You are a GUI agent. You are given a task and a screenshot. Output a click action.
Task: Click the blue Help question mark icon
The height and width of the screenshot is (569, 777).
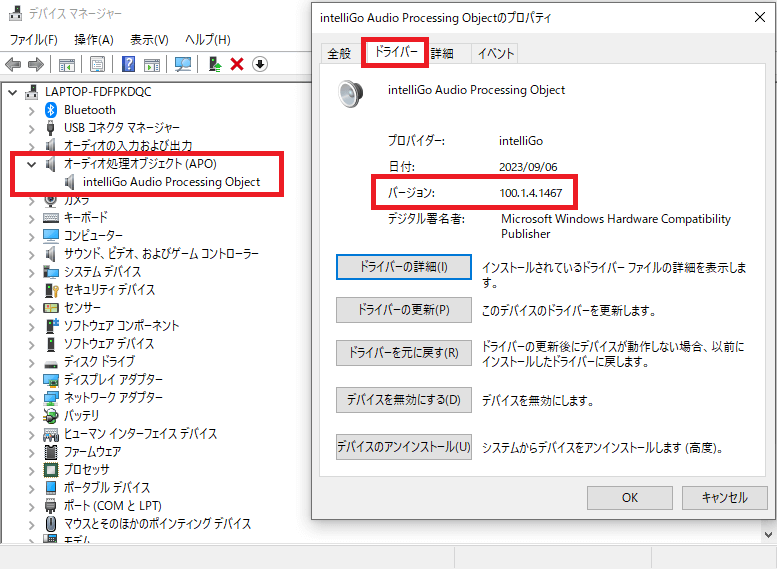[x=128, y=64]
